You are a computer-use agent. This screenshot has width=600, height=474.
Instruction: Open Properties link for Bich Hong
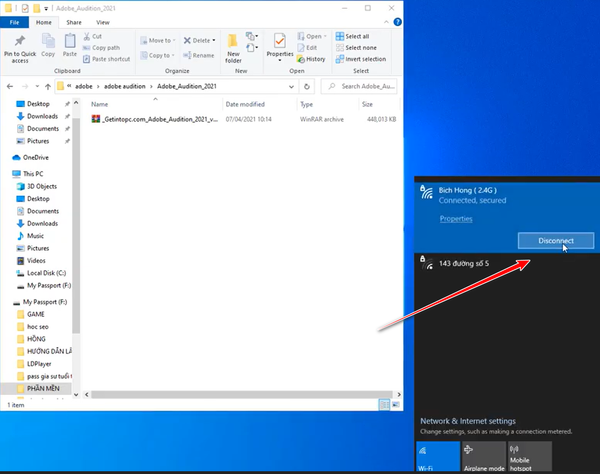click(x=456, y=219)
